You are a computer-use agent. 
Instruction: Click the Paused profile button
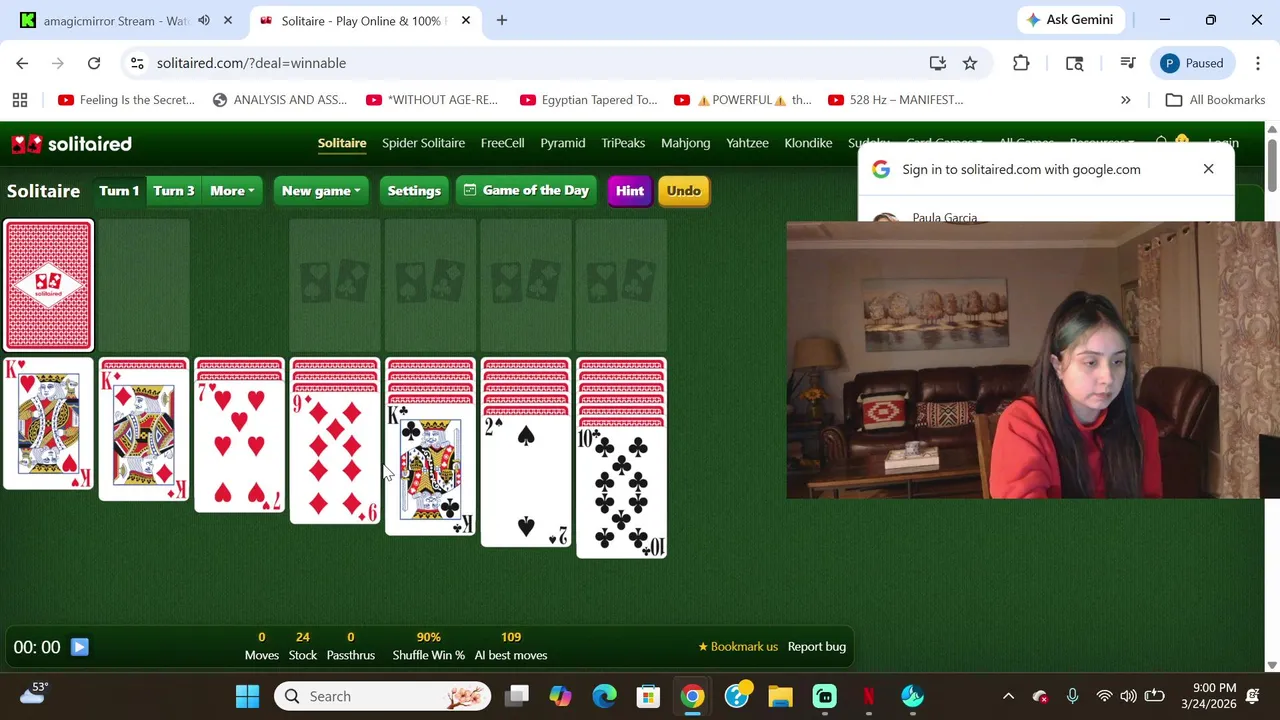click(x=1192, y=63)
